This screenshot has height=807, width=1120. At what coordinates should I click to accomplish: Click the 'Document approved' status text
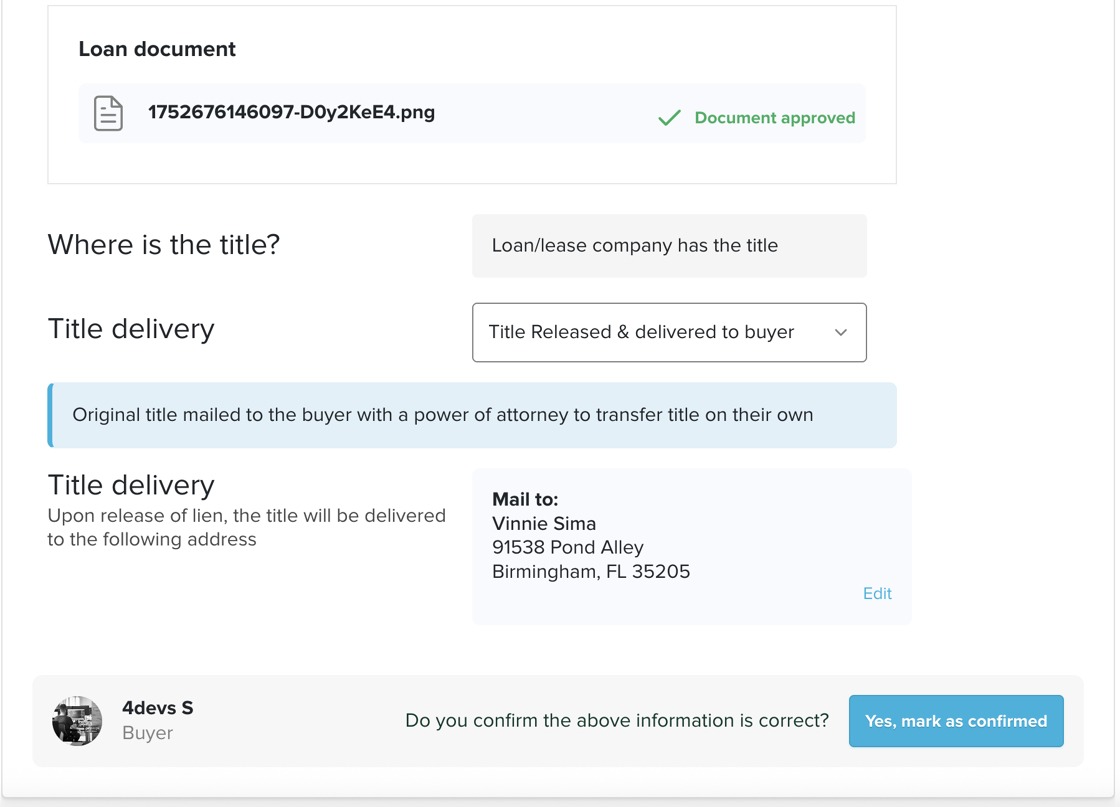click(774, 118)
